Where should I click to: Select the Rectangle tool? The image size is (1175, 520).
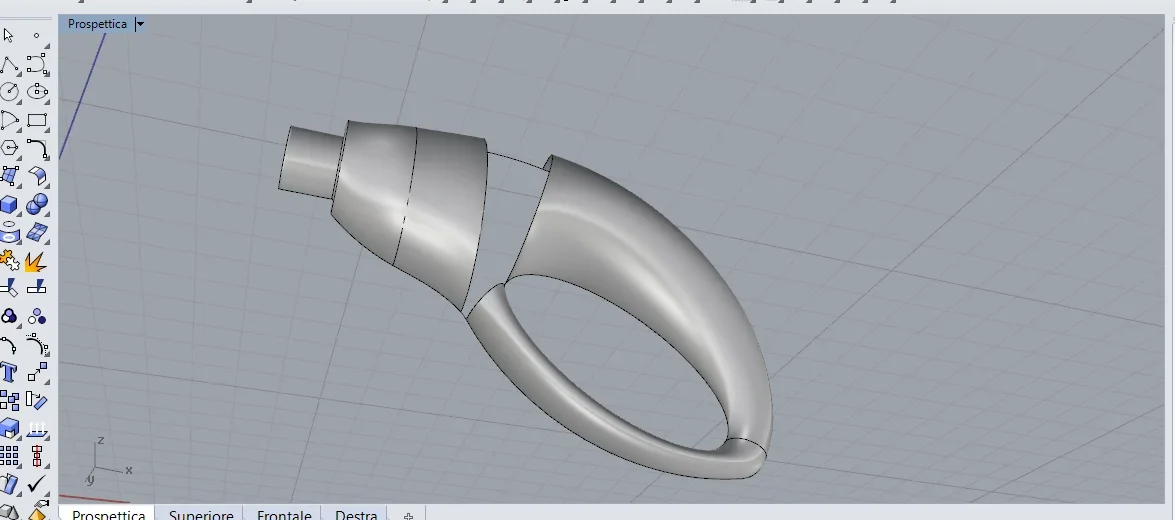click(37, 120)
